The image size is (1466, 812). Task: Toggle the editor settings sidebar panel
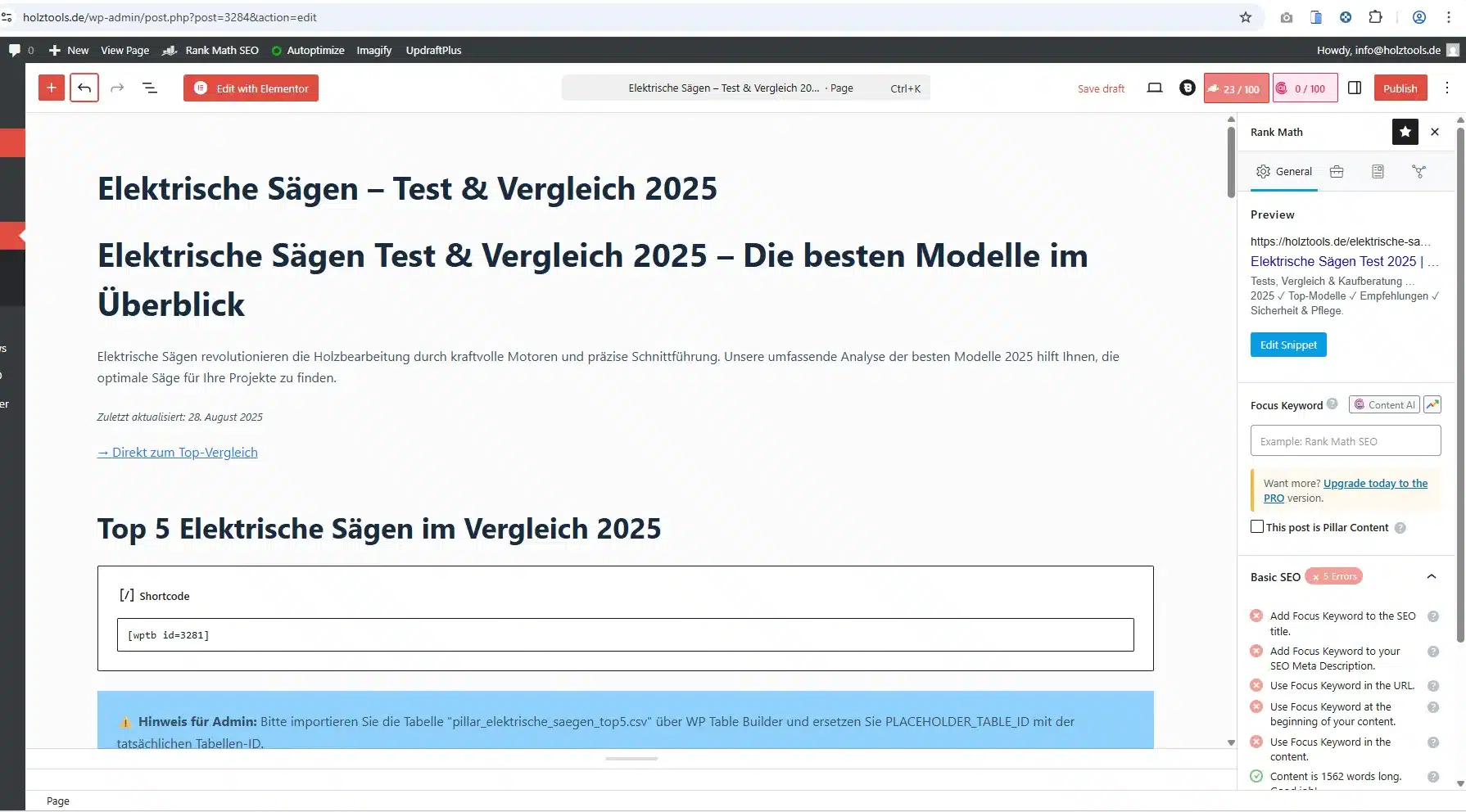coord(1355,88)
